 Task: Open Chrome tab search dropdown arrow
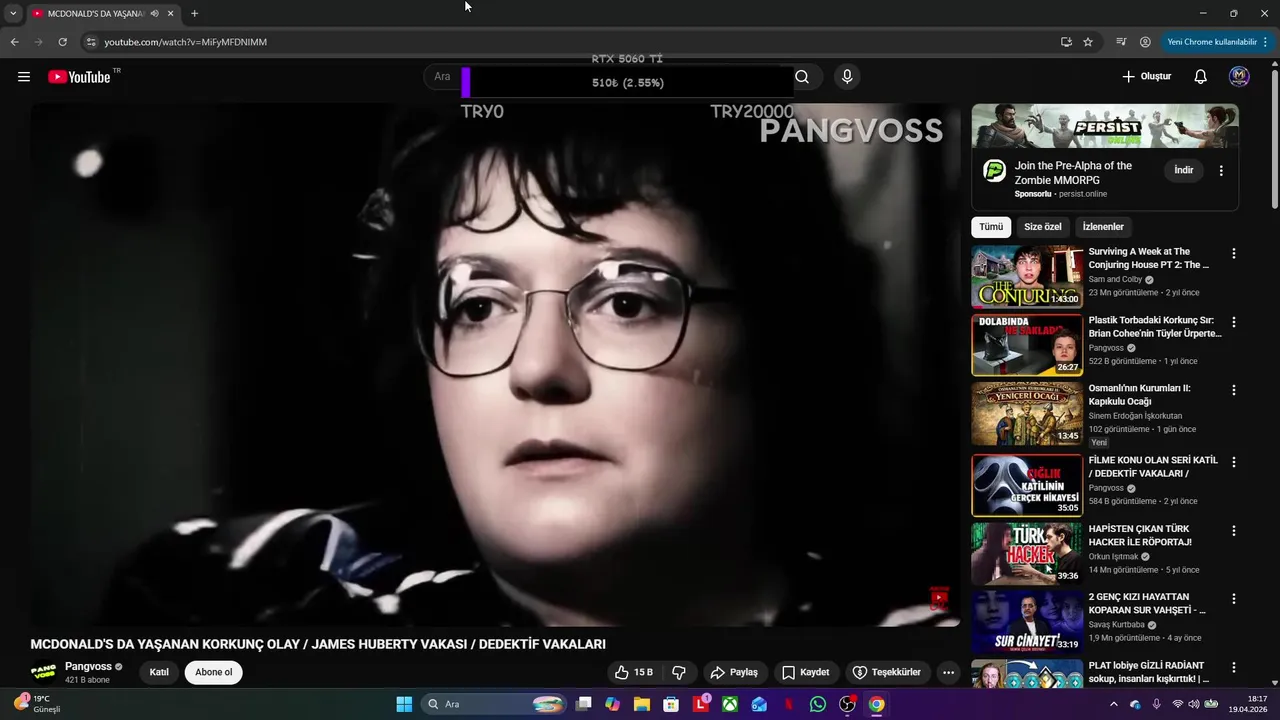tap(13, 14)
